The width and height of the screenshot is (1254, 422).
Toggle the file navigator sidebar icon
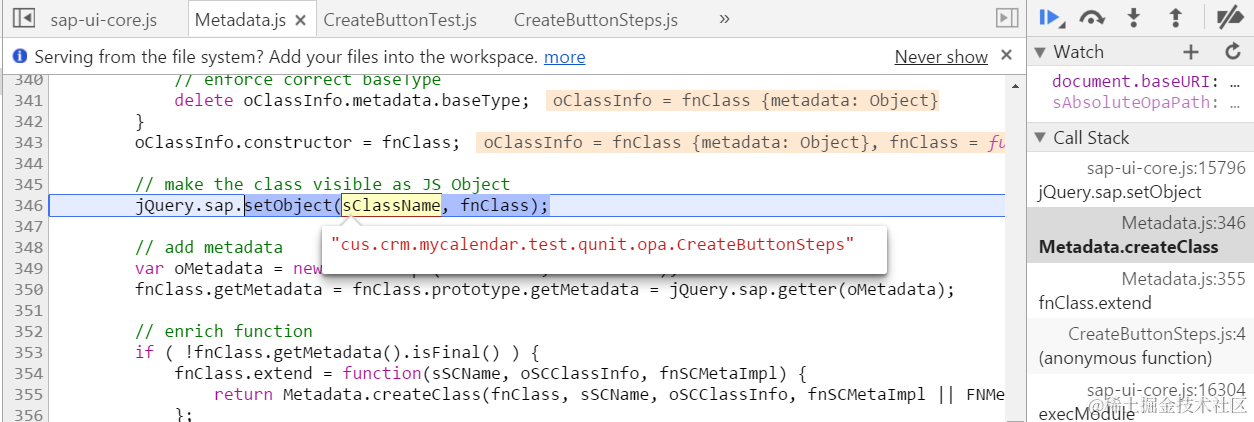tap(23, 18)
